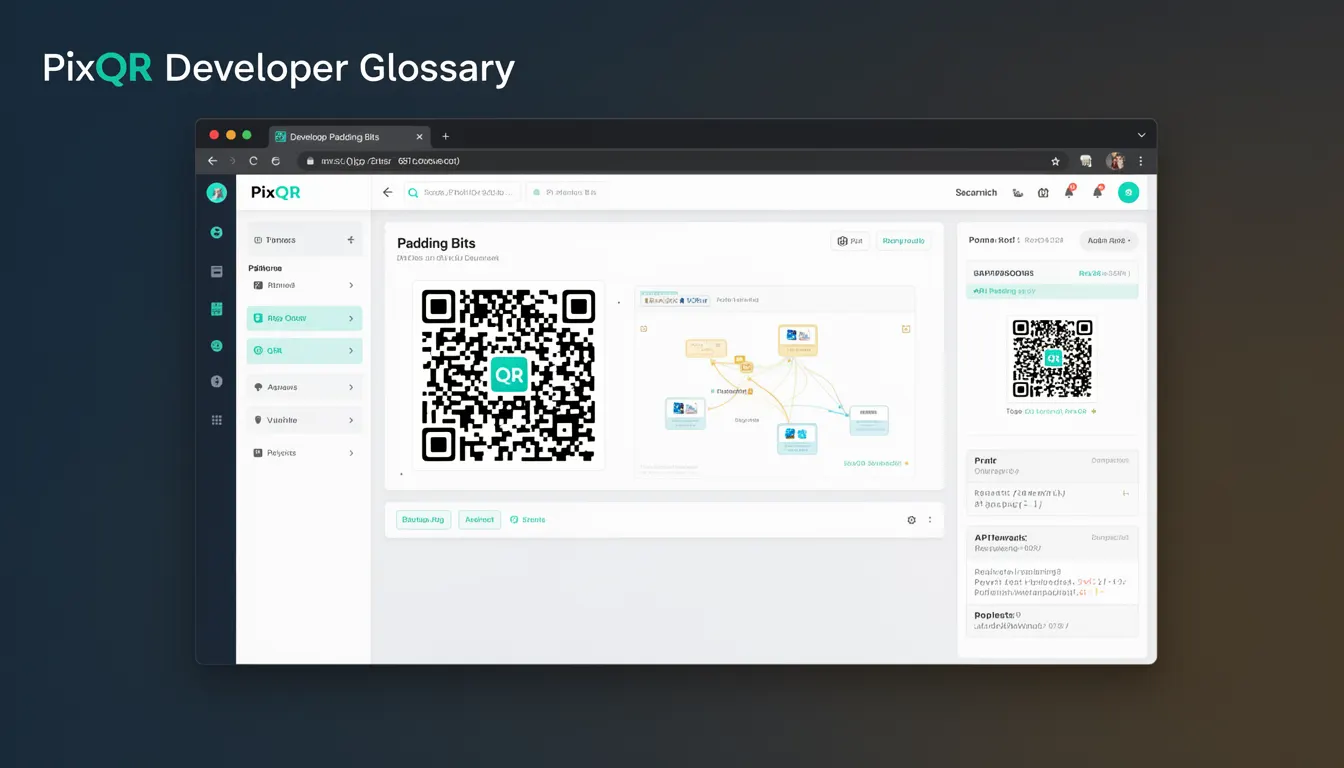The image size is (1344, 768).
Task: Open the apps grid icon in dark sidebar
Action: [x=216, y=420]
